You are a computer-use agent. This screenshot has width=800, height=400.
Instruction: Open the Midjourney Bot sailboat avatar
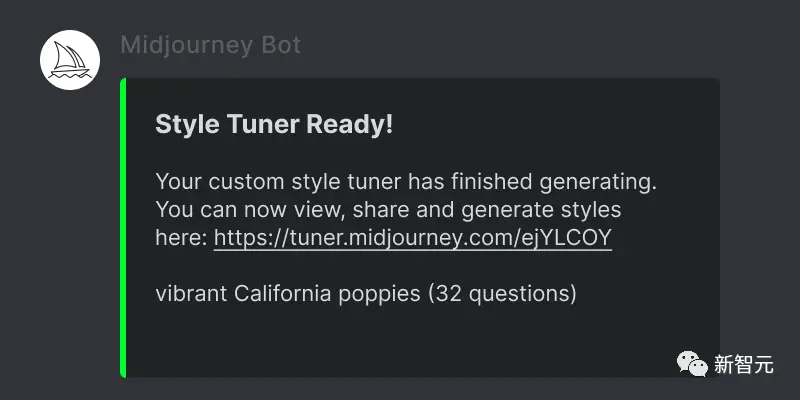70,60
